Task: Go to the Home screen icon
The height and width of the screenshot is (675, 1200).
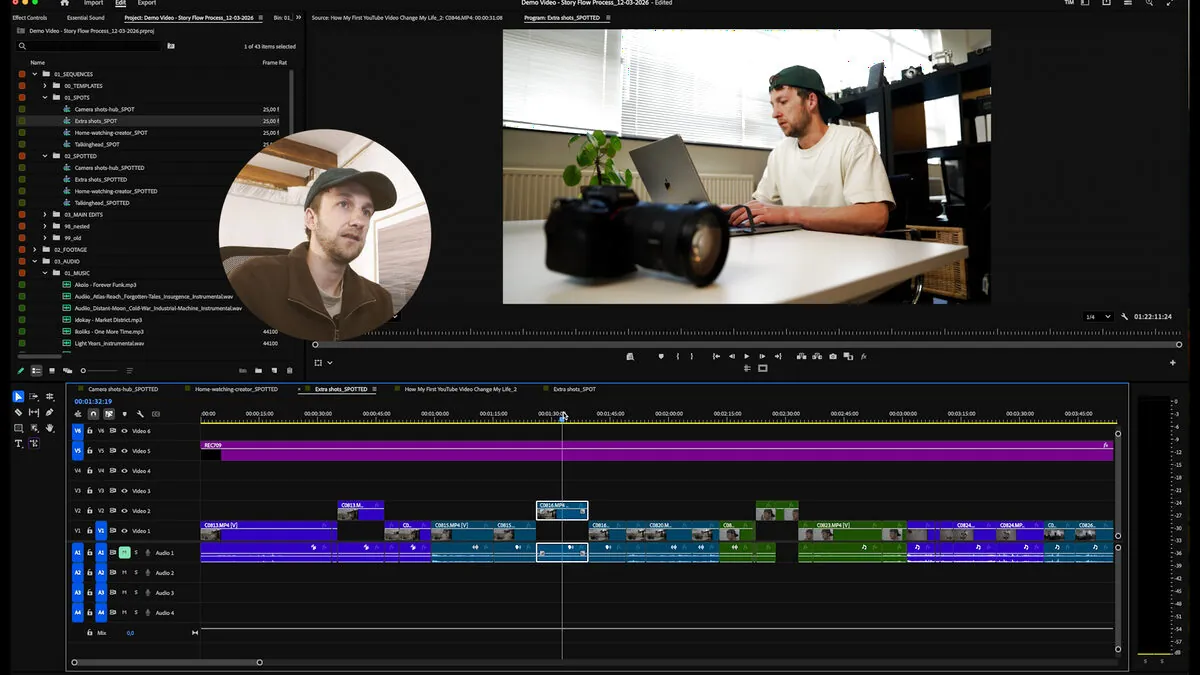Action: click(65, 3)
